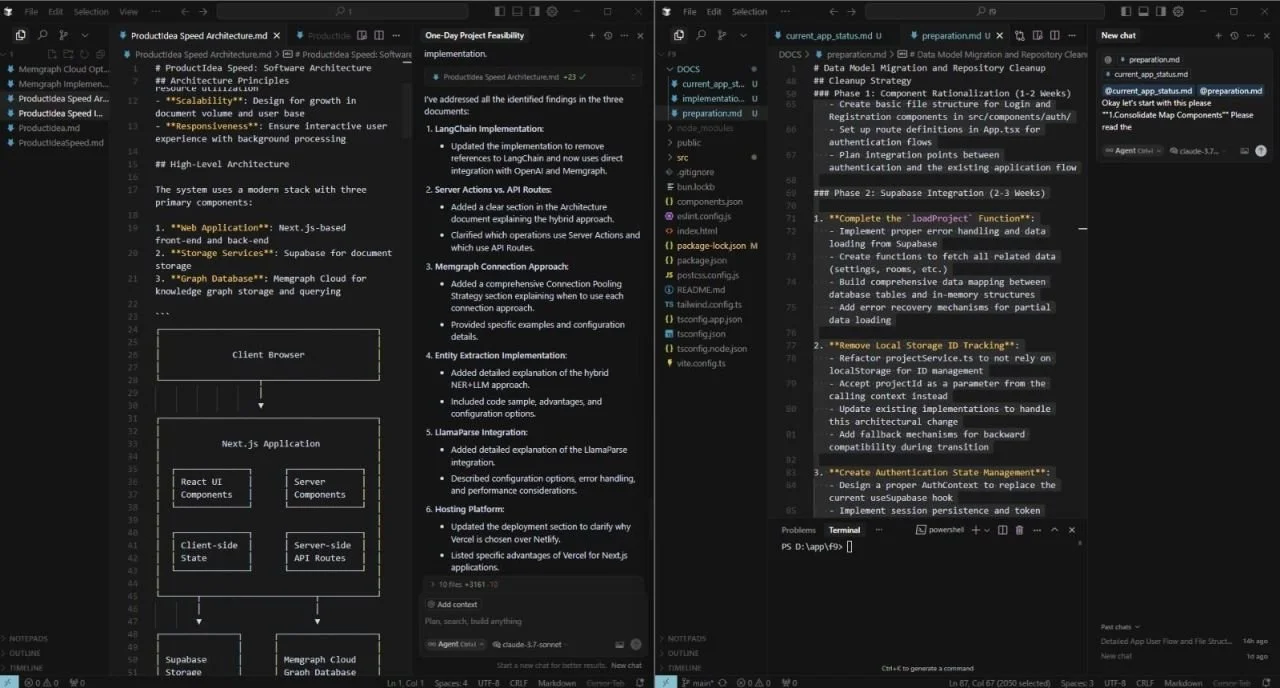This screenshot has width=1280, height=688.
Task: Click settings gear in left window title bar
Action: click(x=553, y=11)
